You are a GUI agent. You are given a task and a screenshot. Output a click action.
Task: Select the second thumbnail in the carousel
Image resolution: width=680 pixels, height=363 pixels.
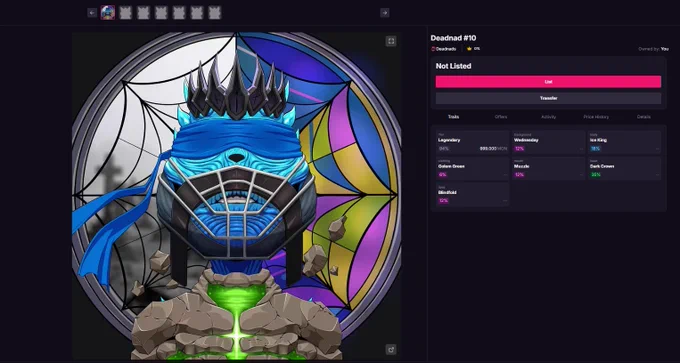tap(126, 13)
